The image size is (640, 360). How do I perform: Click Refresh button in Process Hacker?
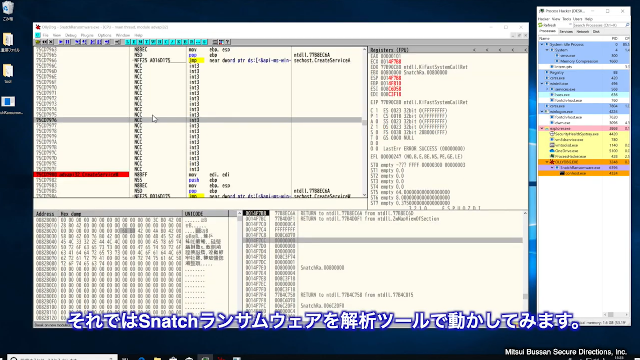pyautogui.click(x=547, y=25)
